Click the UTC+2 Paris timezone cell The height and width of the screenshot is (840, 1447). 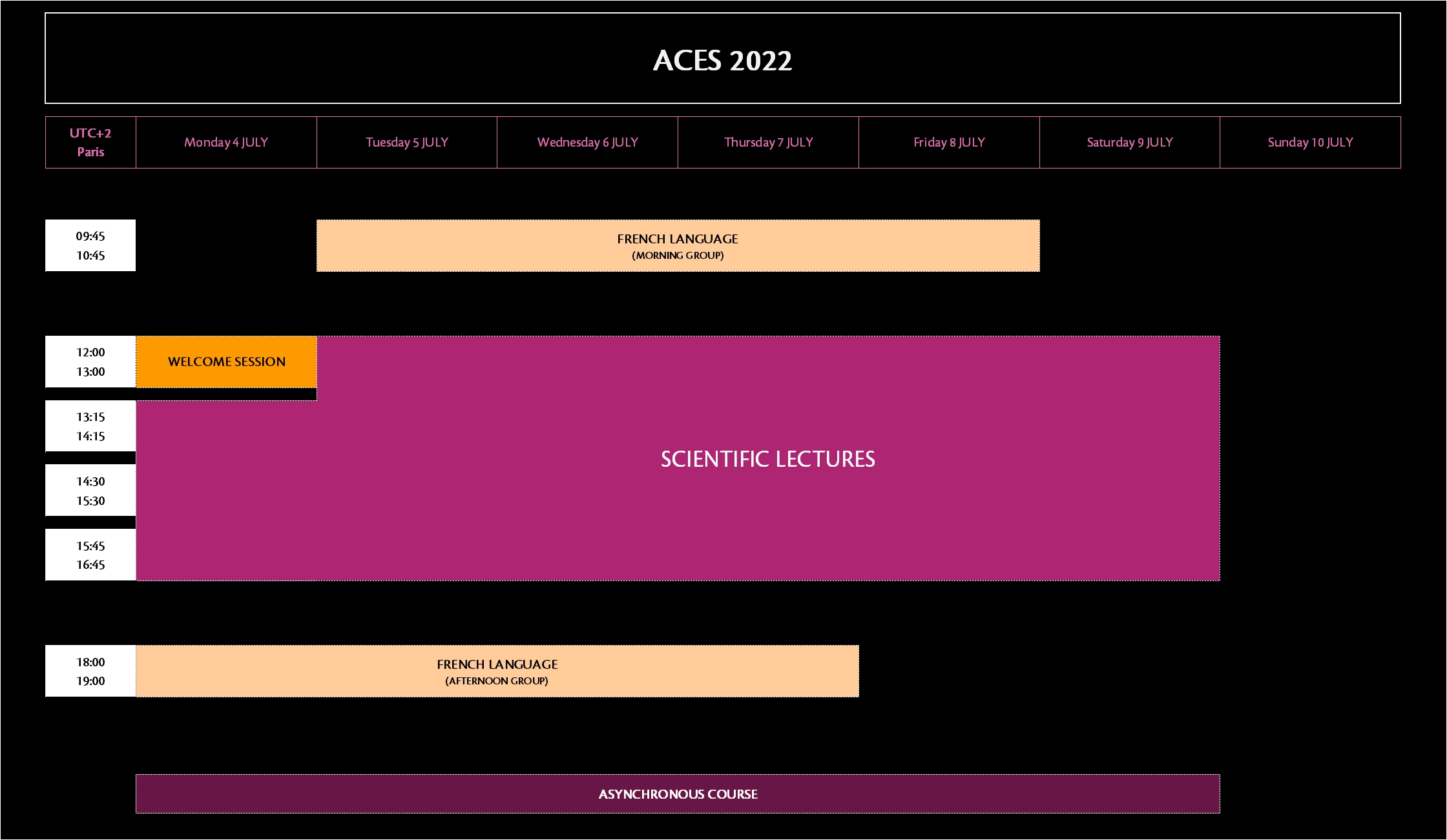click(90, 143)
